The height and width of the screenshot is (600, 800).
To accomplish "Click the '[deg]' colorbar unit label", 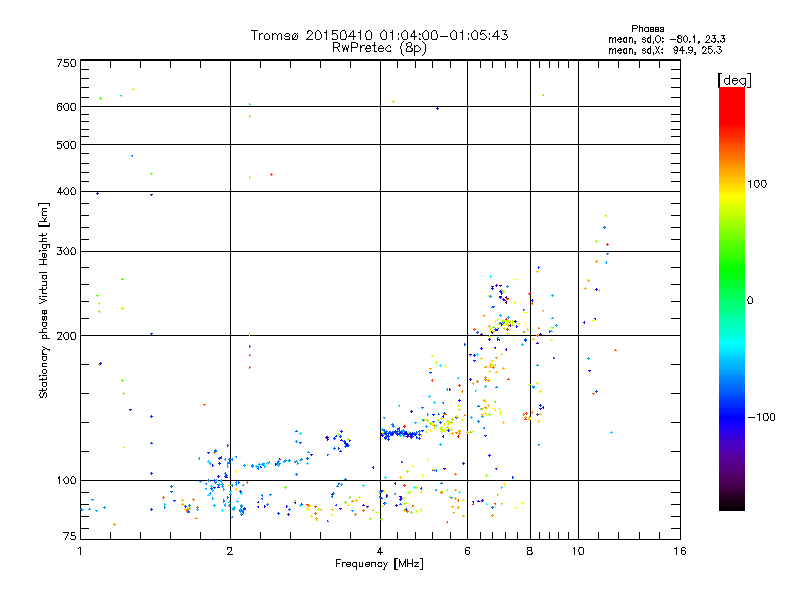I will [734, 80].
